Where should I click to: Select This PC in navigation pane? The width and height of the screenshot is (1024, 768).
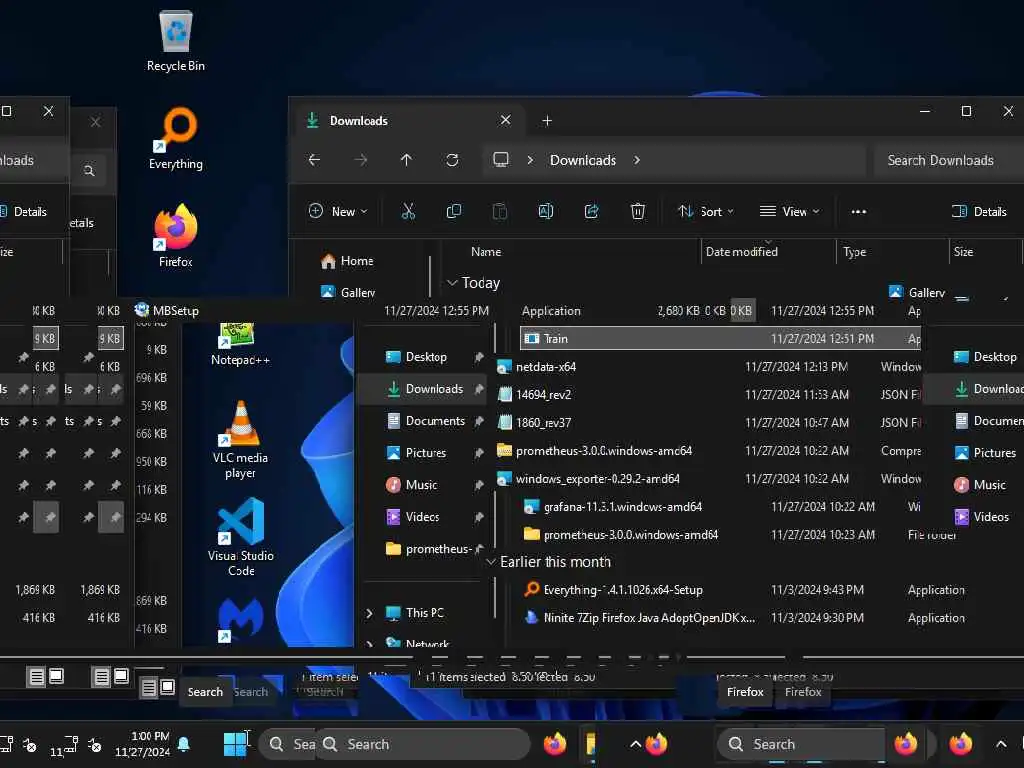point(415,613)
